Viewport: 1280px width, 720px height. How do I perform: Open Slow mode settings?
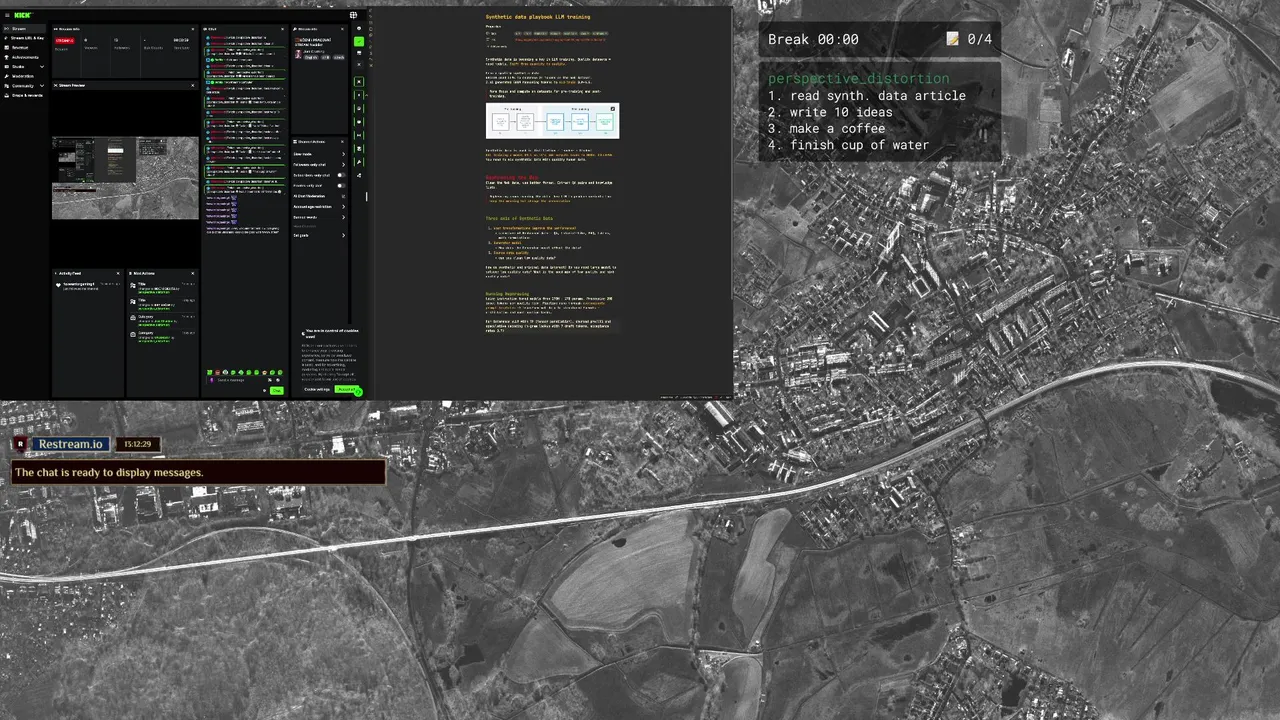click(x=320, y=154)
